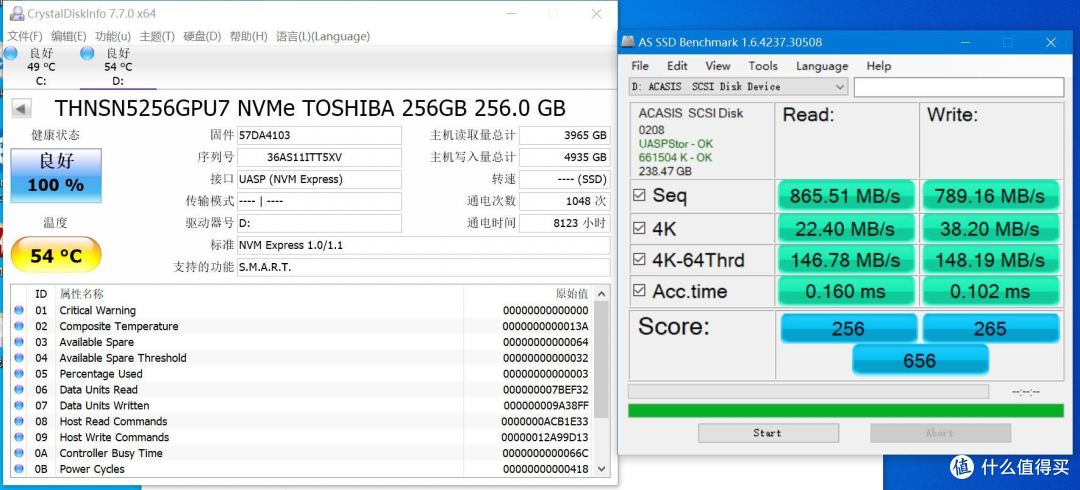Image resolution: width=1080 pixels, height=490 pixels.
Task: Click the write score 265 box
Action: point(990,329)
